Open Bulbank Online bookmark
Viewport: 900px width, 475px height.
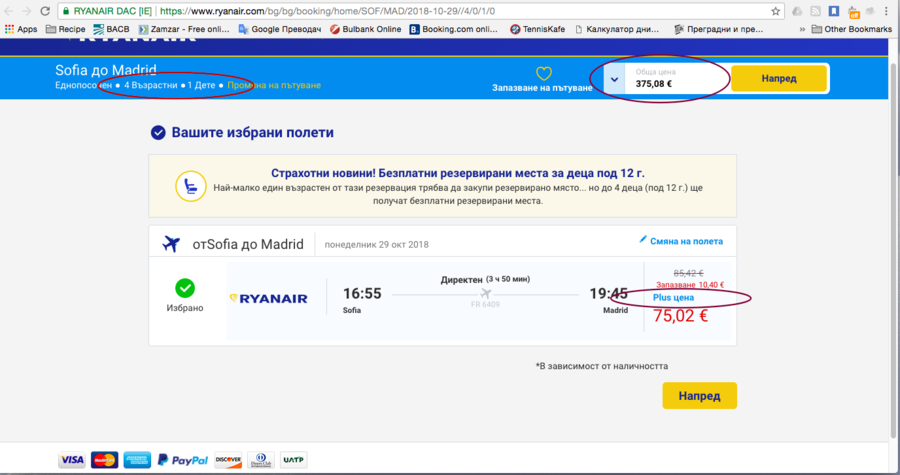[365, 29]
